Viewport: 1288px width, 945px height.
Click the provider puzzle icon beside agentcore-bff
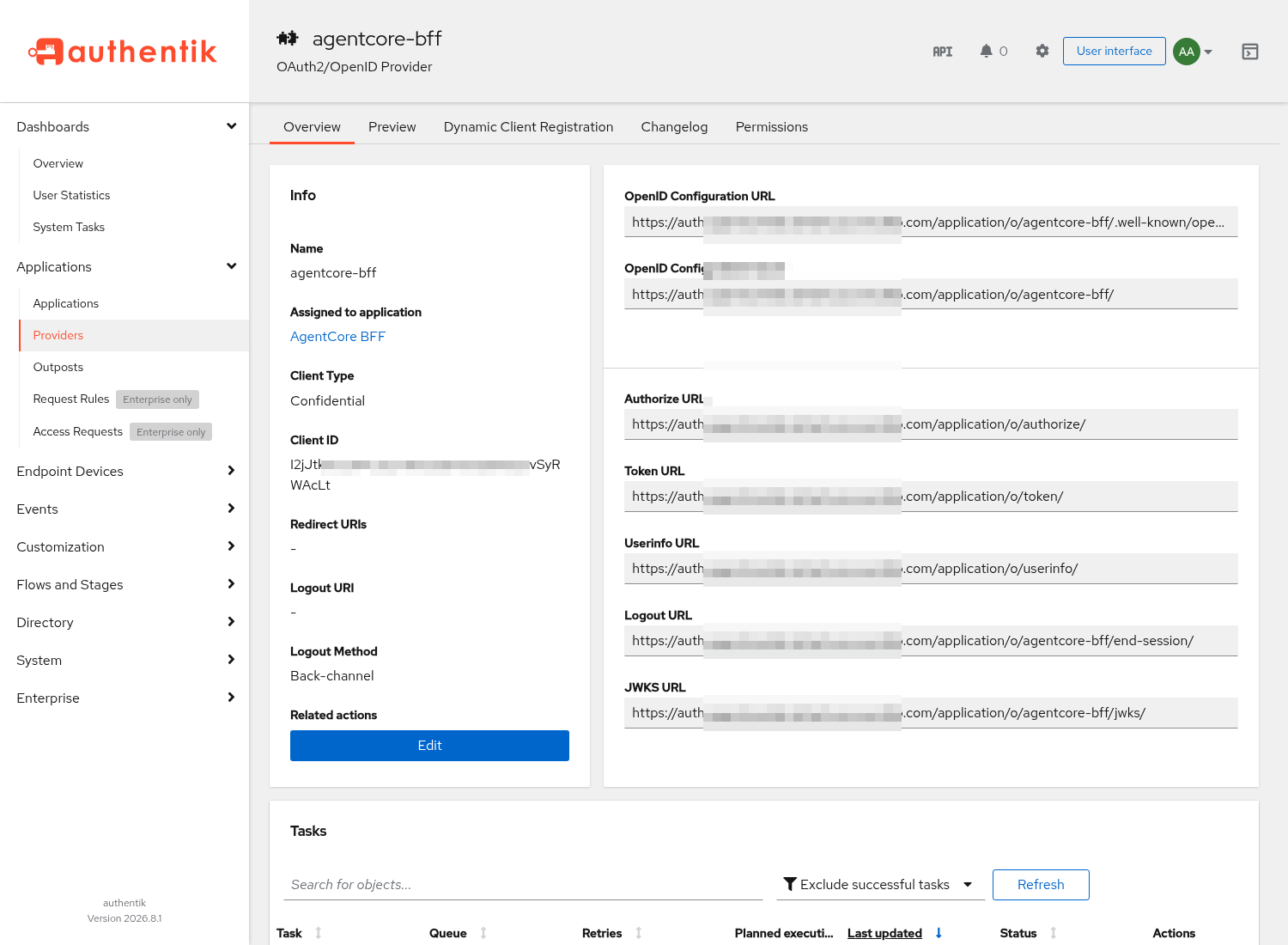(288, 39)
